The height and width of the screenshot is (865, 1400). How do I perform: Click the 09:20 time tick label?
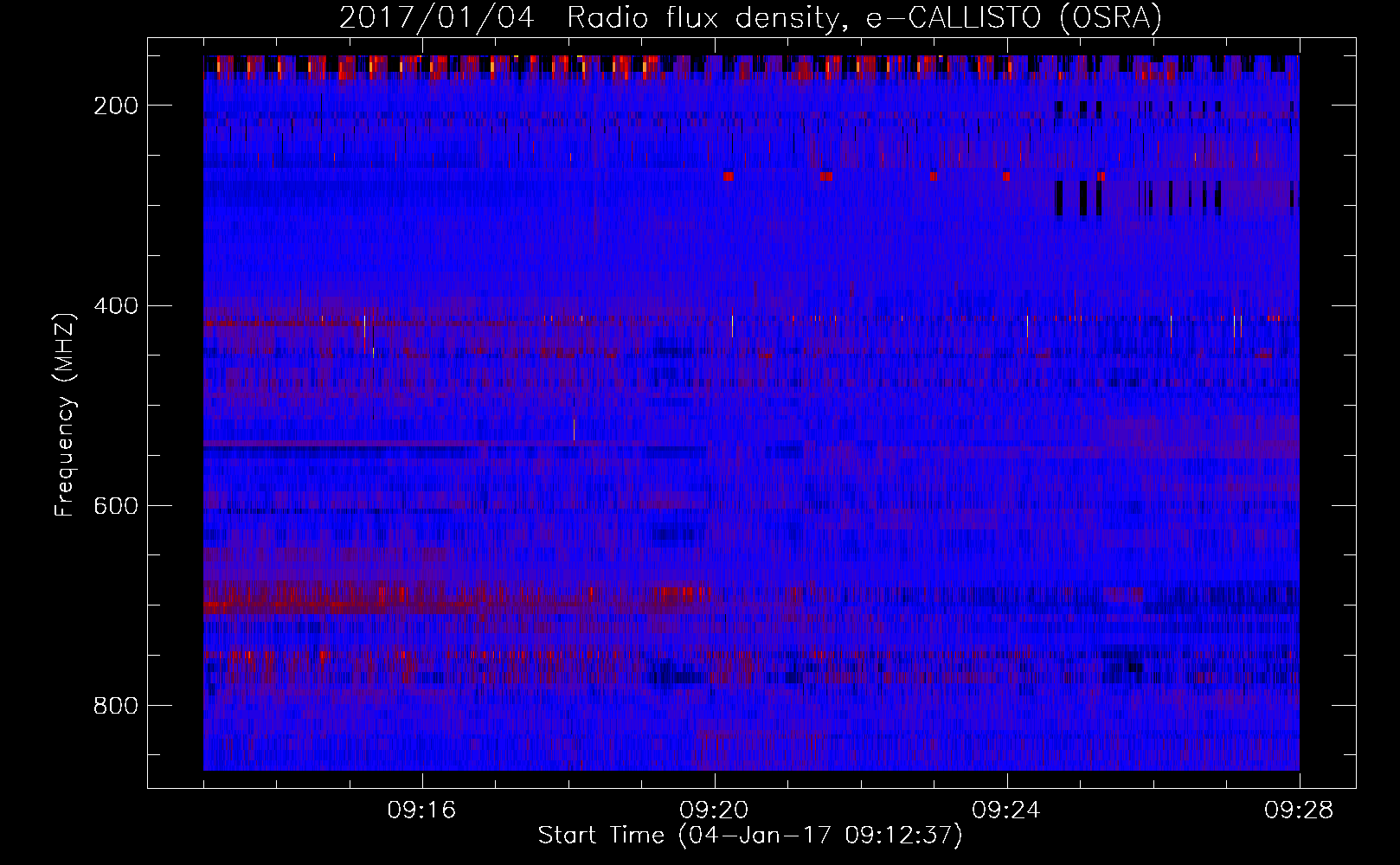[714, 811]
